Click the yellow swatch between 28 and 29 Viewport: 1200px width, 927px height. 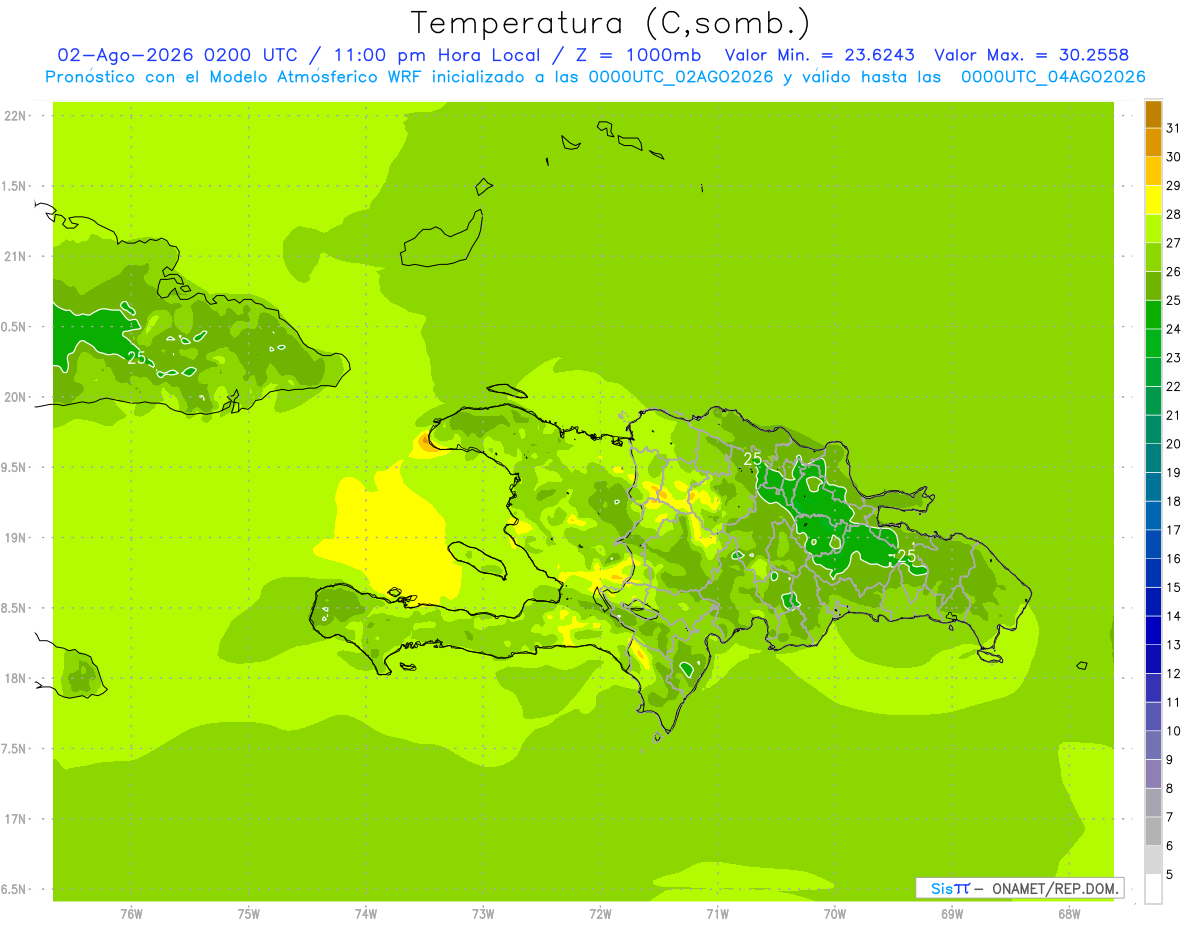point(1153,200)
